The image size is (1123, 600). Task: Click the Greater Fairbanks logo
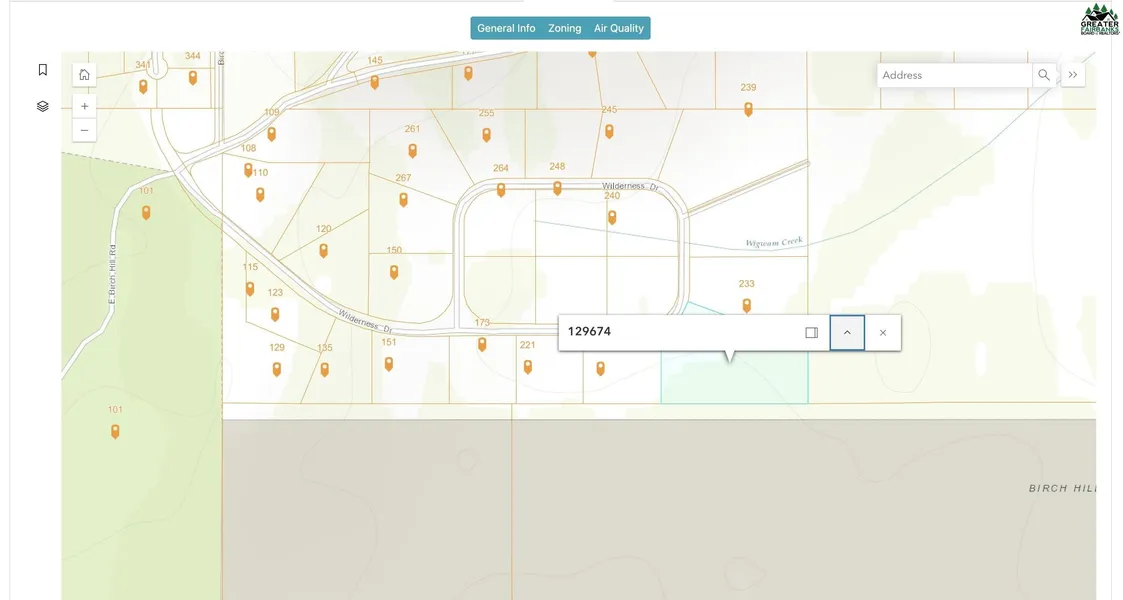click(x=1099, y=19)
